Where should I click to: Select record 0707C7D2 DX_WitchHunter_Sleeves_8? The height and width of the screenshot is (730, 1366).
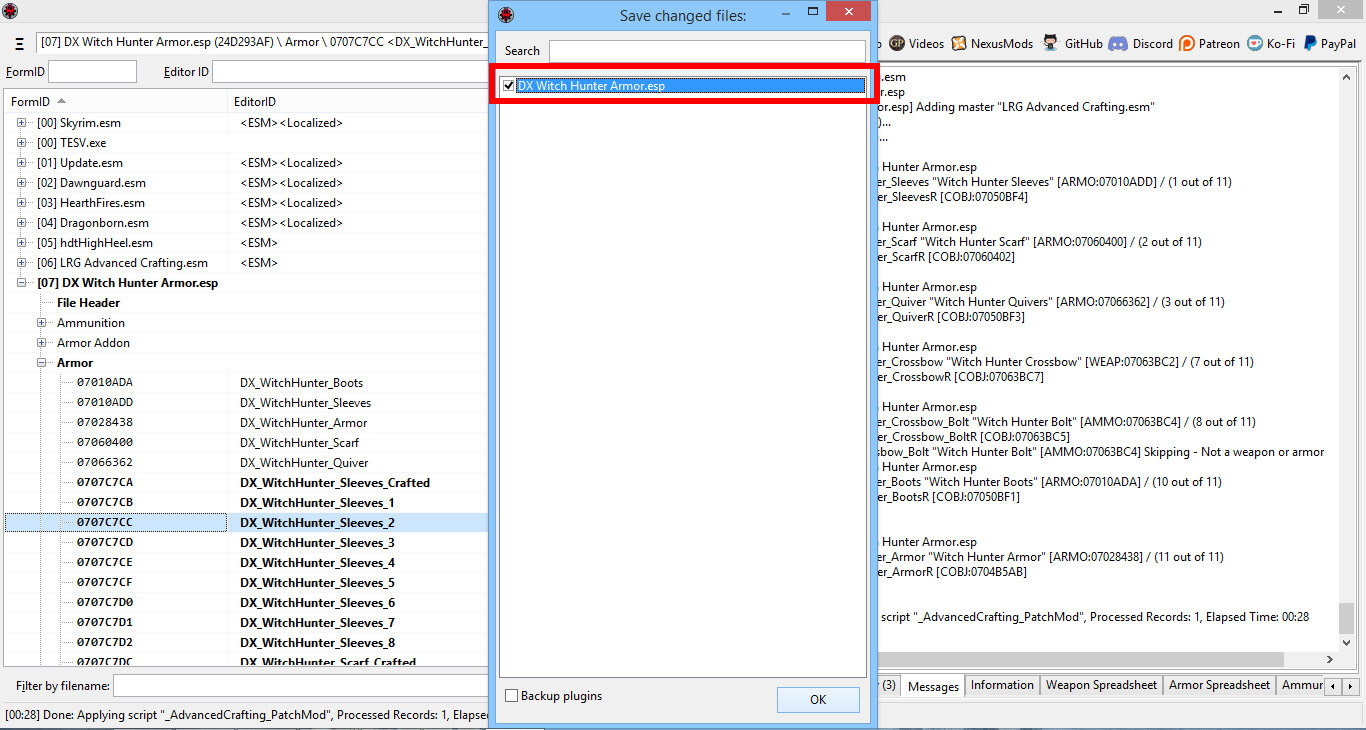[246, 643]
